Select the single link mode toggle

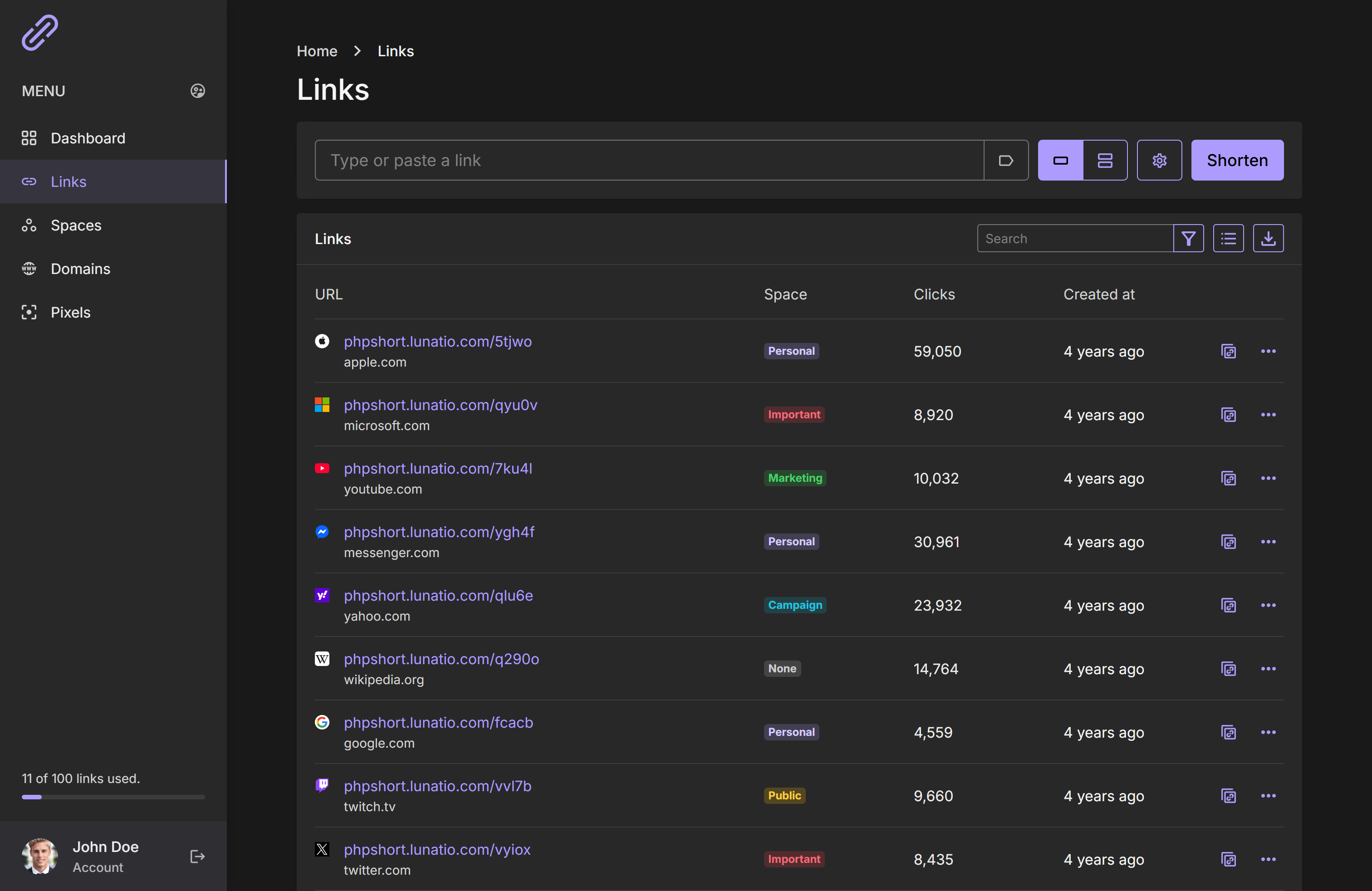coord(1060,160)
